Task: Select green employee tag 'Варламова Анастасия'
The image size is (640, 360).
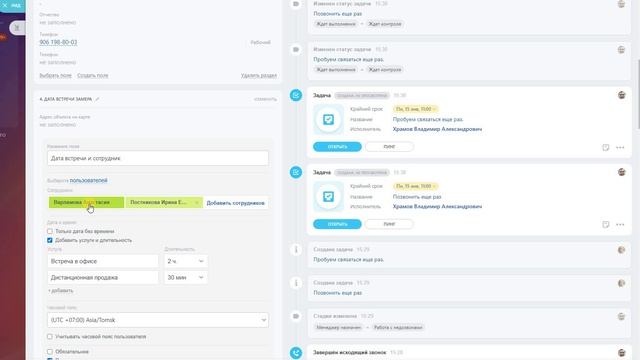Action: (x=86, y=202)
